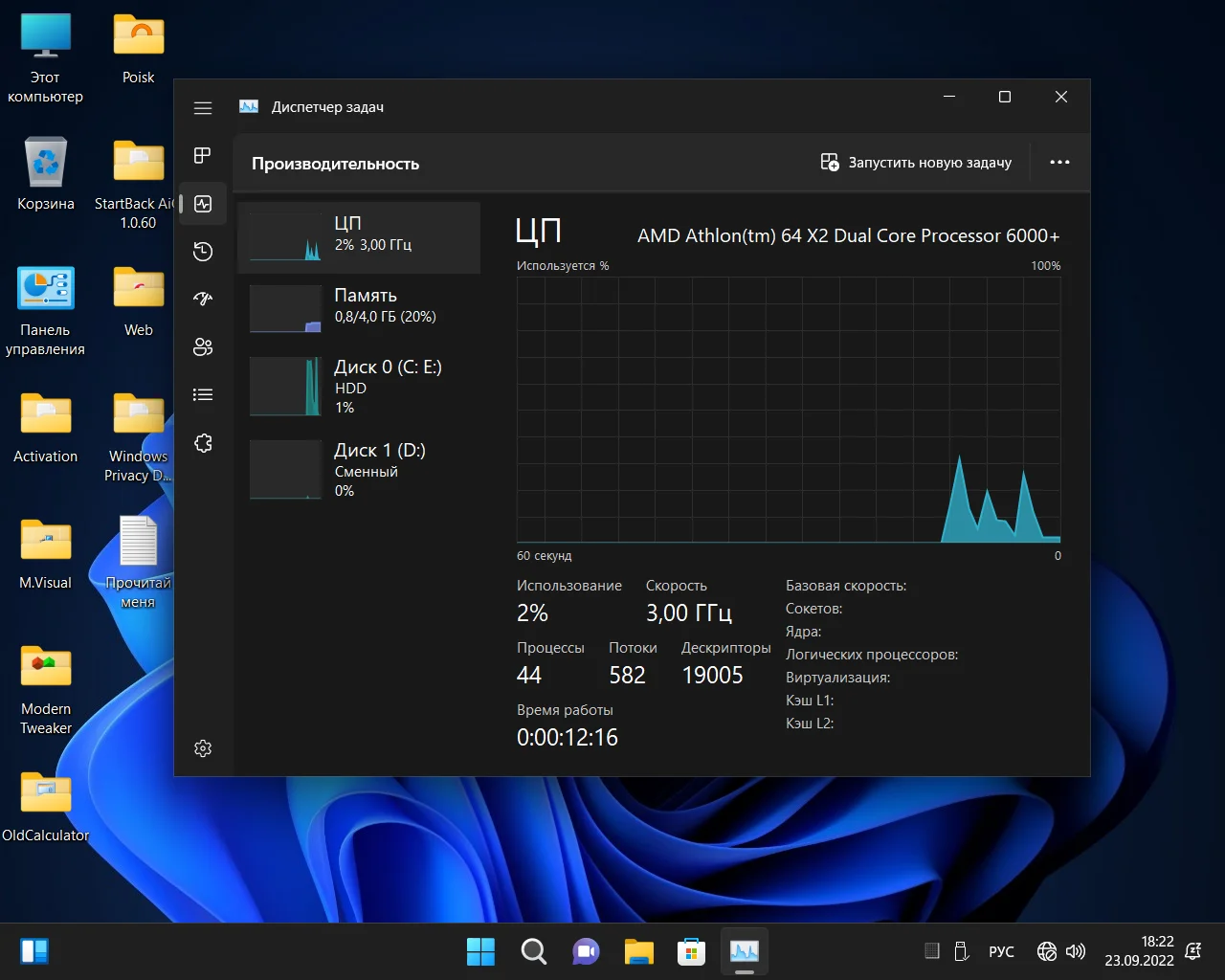Open volume control in system tray

point(1076,951)
